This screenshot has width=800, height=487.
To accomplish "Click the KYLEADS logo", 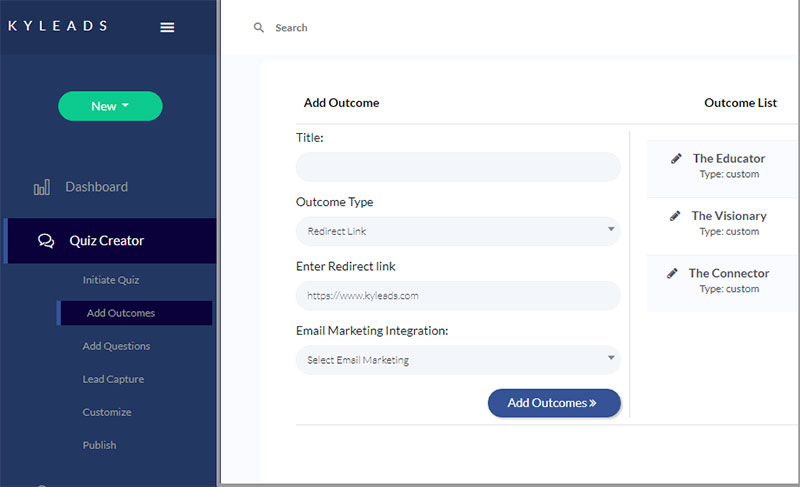I will pos(58,26).
